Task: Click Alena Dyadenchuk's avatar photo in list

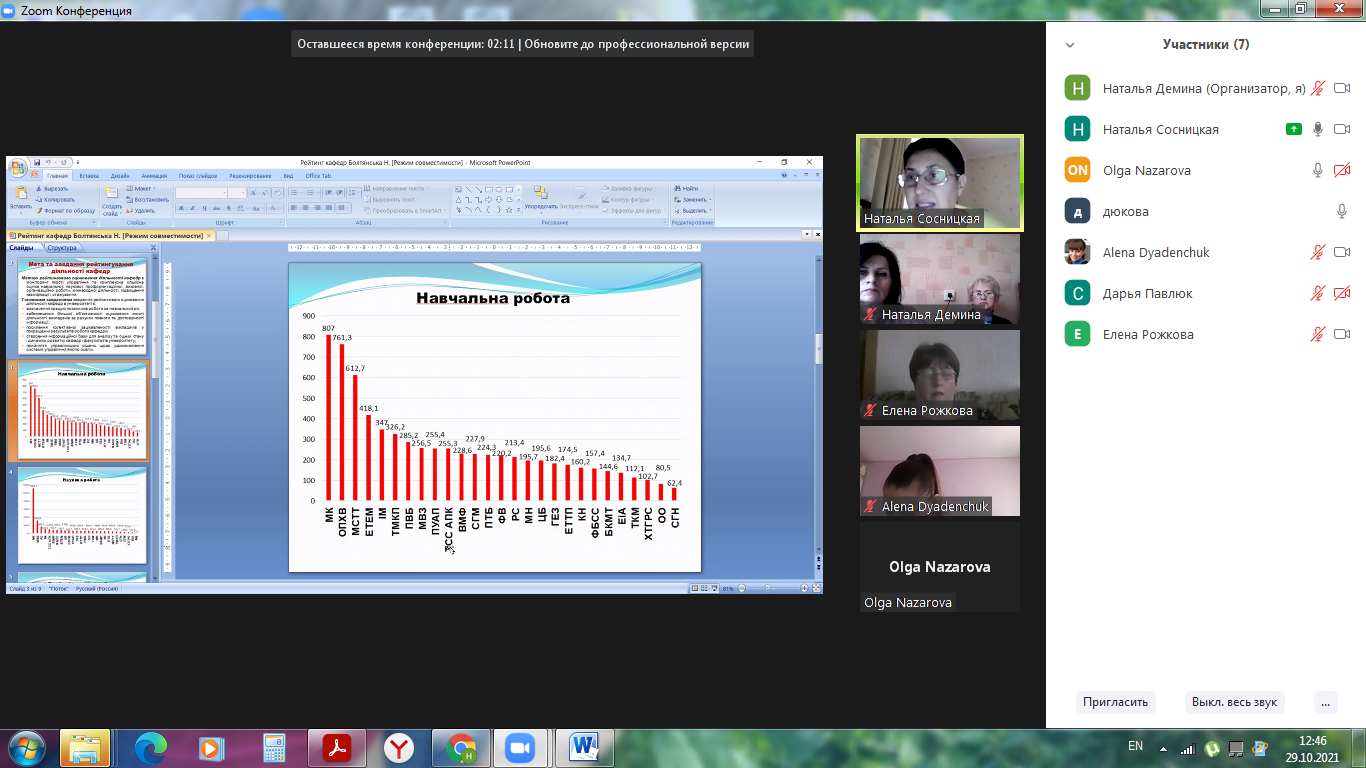Action: pyautogui.click(x=1077, y=252)
